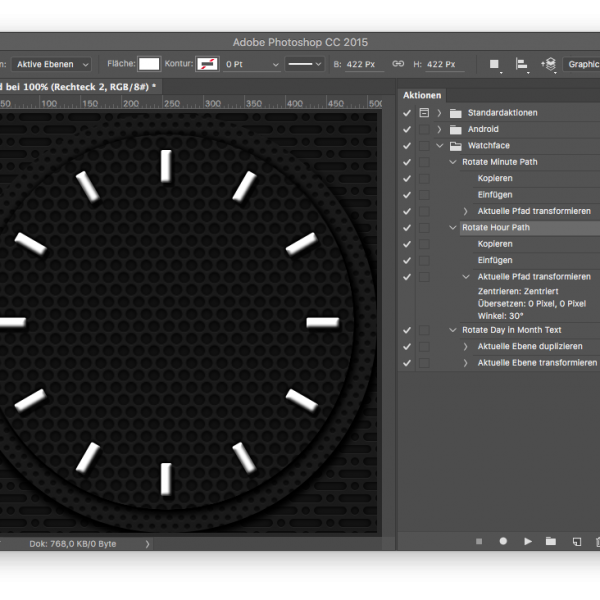Collapse the Rotate Hour Path action
This screenshot has height=600, width=600.
pyautogui.click(x=453, y=227)
